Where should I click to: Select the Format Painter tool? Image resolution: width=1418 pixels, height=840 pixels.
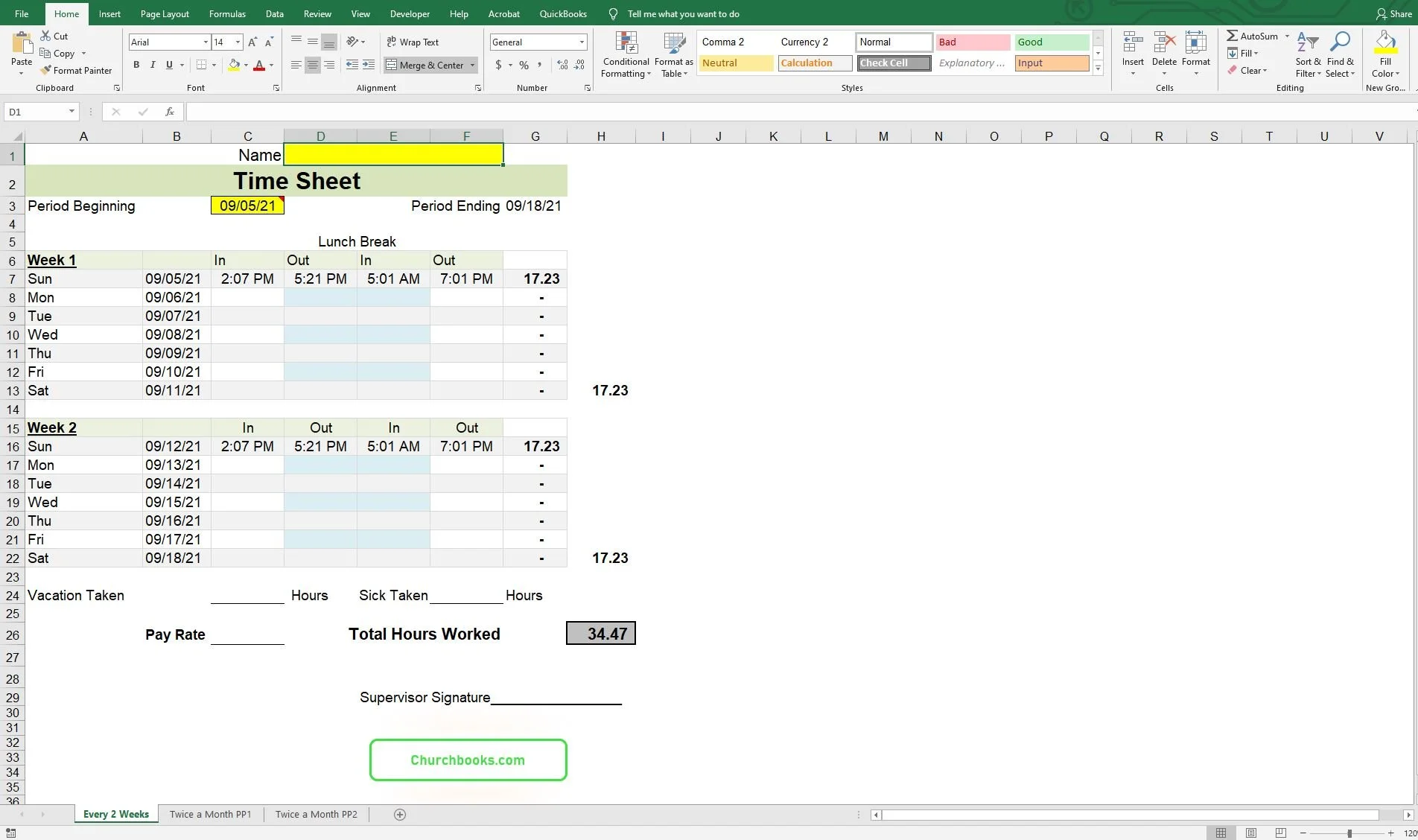(77, 70)
